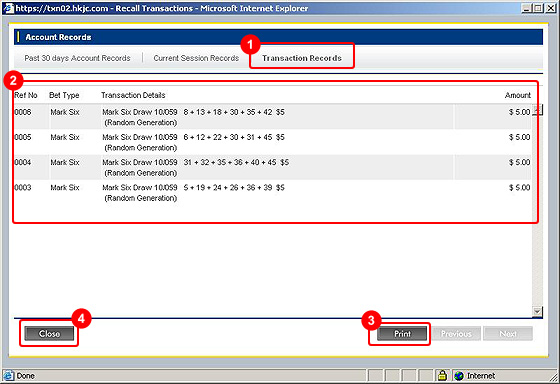Select reference number 0004

pyautogui.click(x=23, y=163)
